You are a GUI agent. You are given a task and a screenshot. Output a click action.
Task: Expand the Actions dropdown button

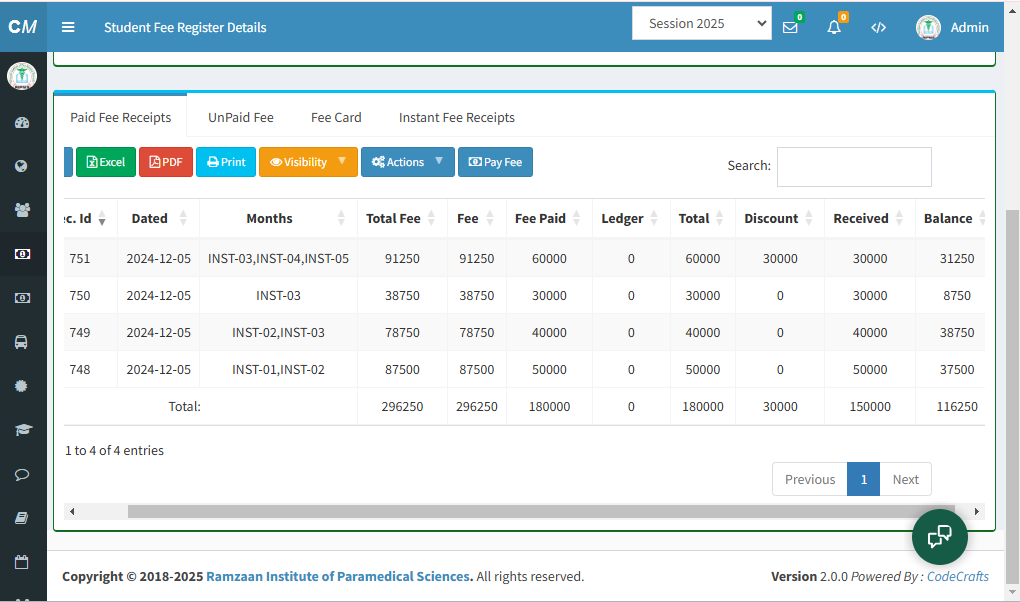(x=407, y=162)
